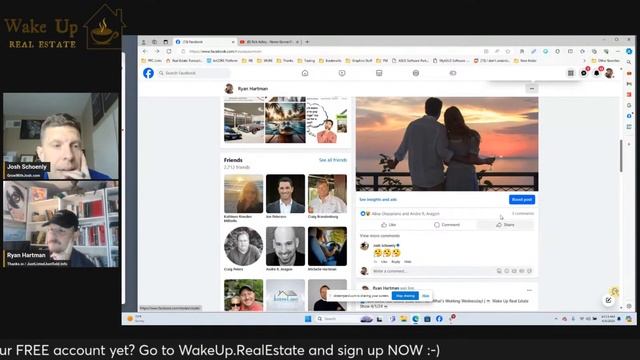Click into the Search Facebook field

[x=194, y=73]
